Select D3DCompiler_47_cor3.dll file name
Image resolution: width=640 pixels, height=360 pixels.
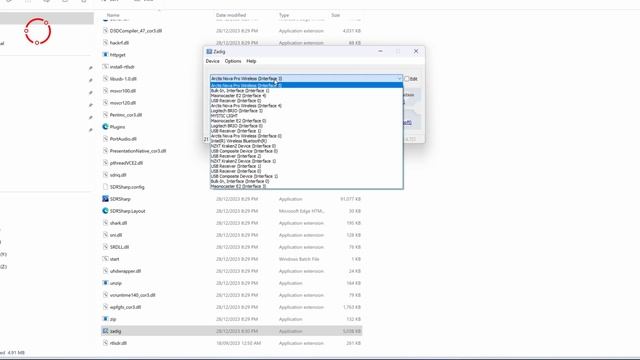(x=136, y=31)
